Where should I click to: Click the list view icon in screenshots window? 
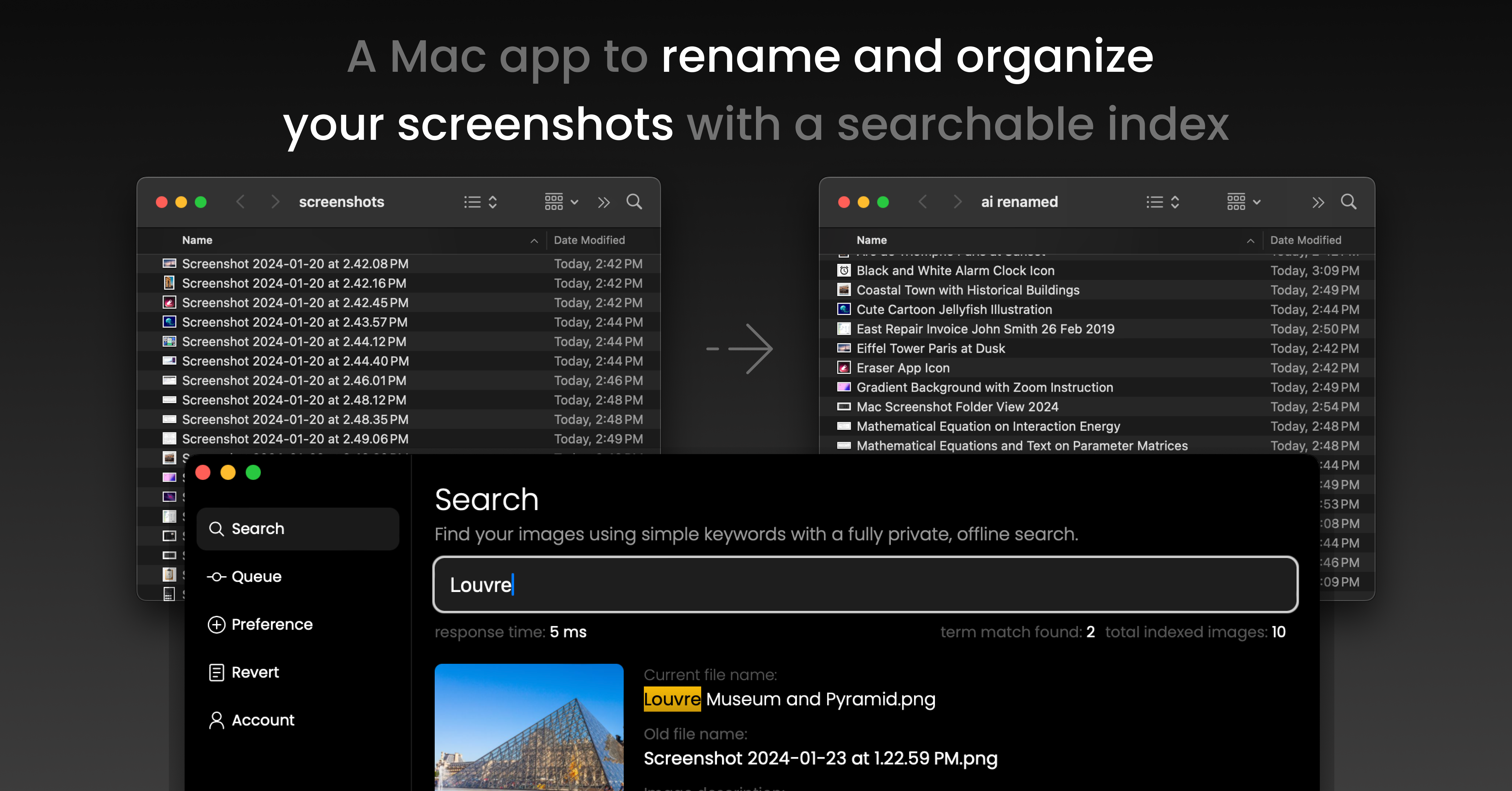[x=472, y=202]
